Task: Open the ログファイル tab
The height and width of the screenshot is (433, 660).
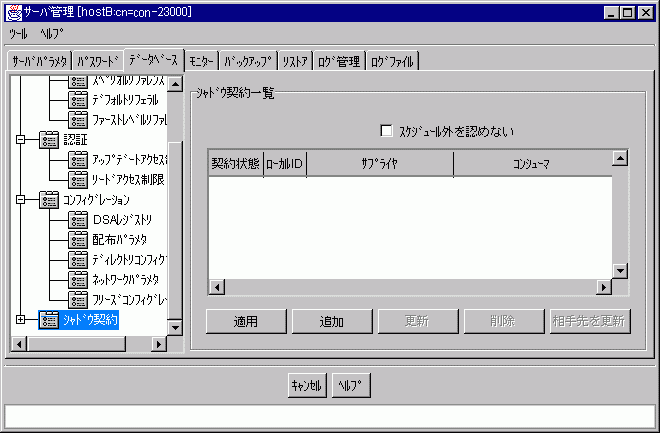Action: tap(392, 61)
